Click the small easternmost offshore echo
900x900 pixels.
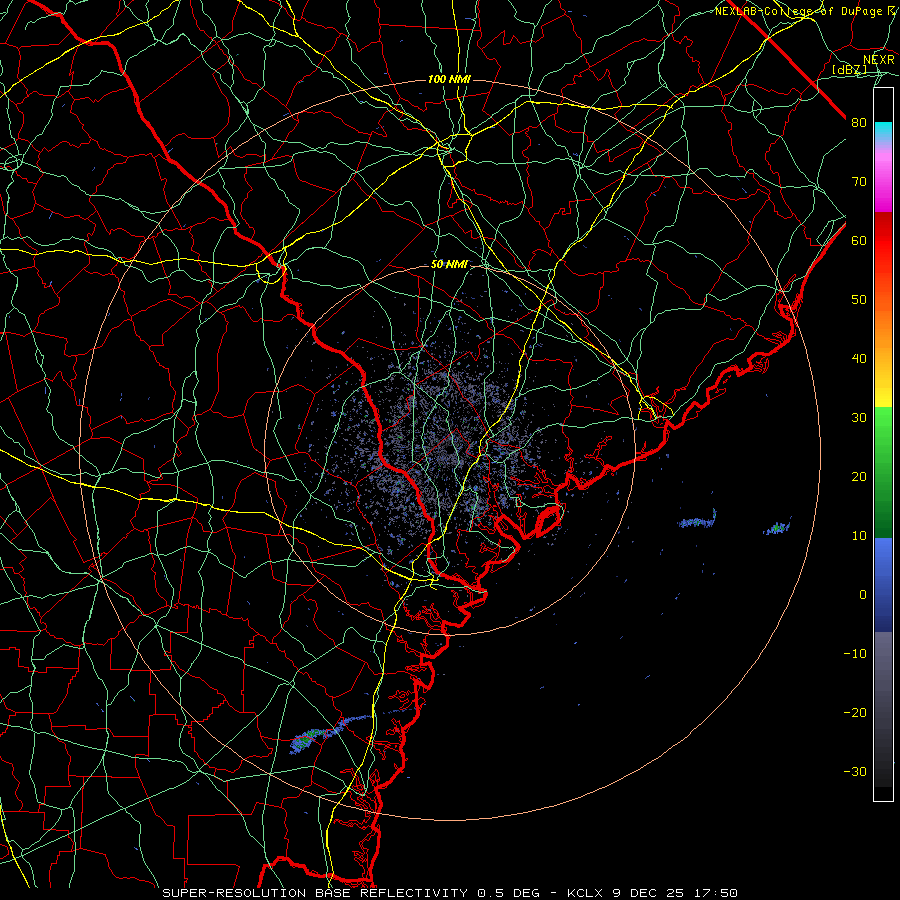pyautogui.click(x=778, y=527)
